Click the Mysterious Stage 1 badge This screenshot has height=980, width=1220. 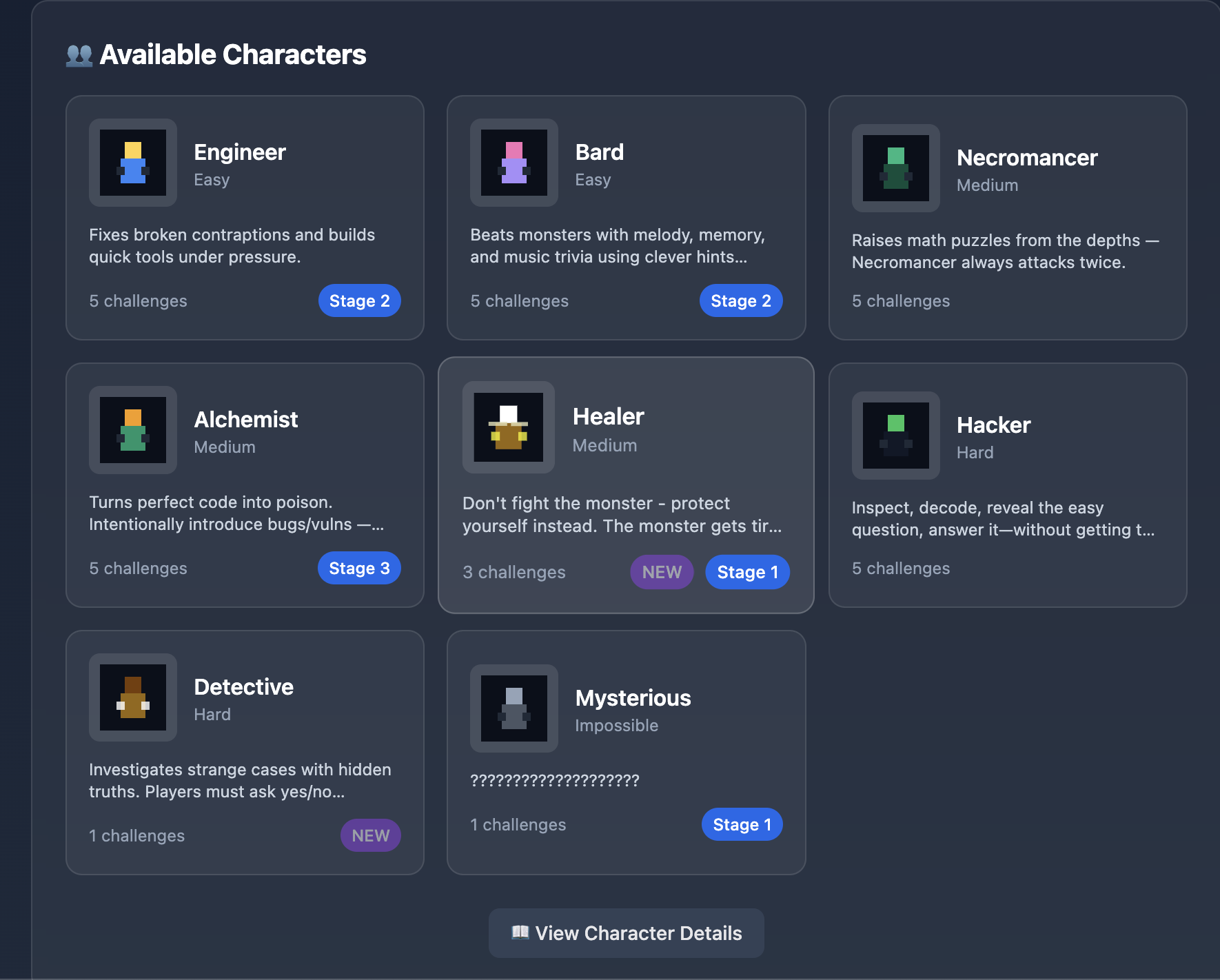tap(742, 824)
